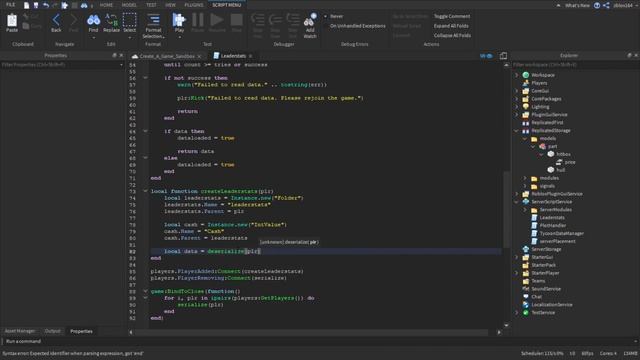This screenshot has height=360, width=640.
Task: Expand the signals folder
Action: pos(525,186)
